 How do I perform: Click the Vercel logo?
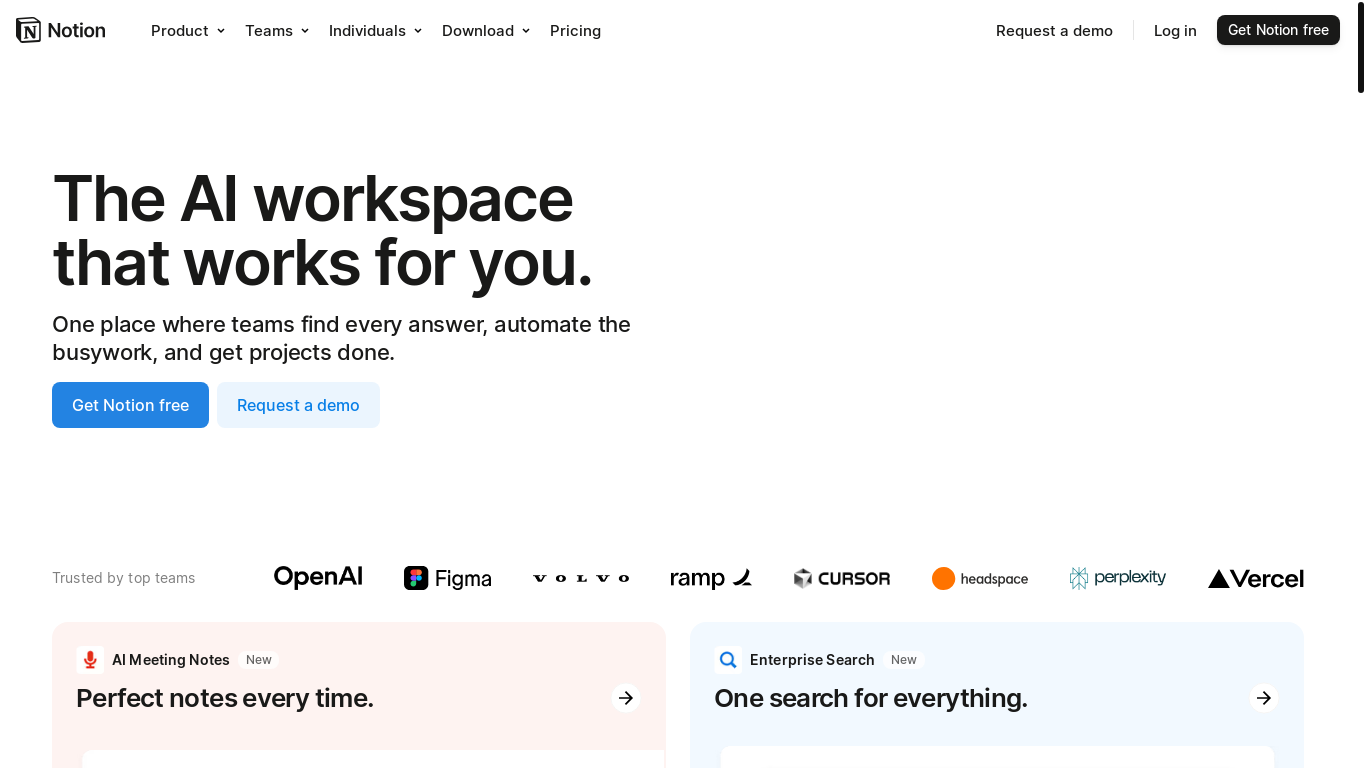pyautogui.click(x=1256, y=578)
